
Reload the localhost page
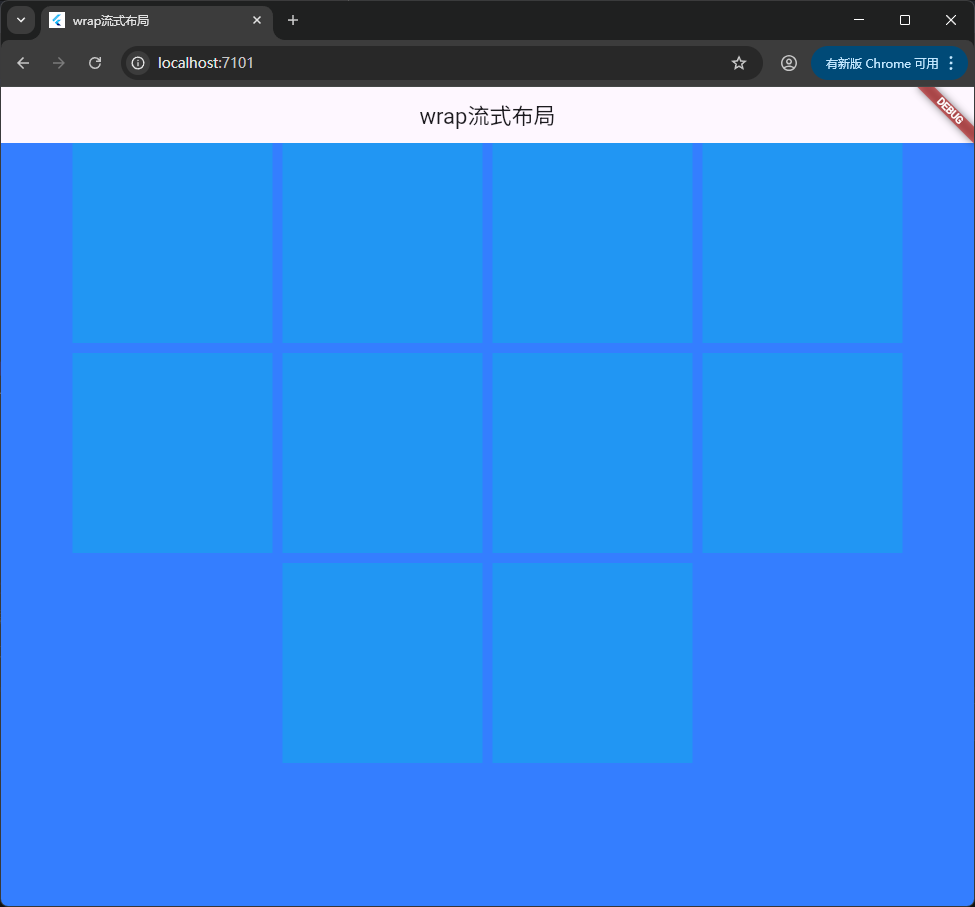click(x=95, y=63)
